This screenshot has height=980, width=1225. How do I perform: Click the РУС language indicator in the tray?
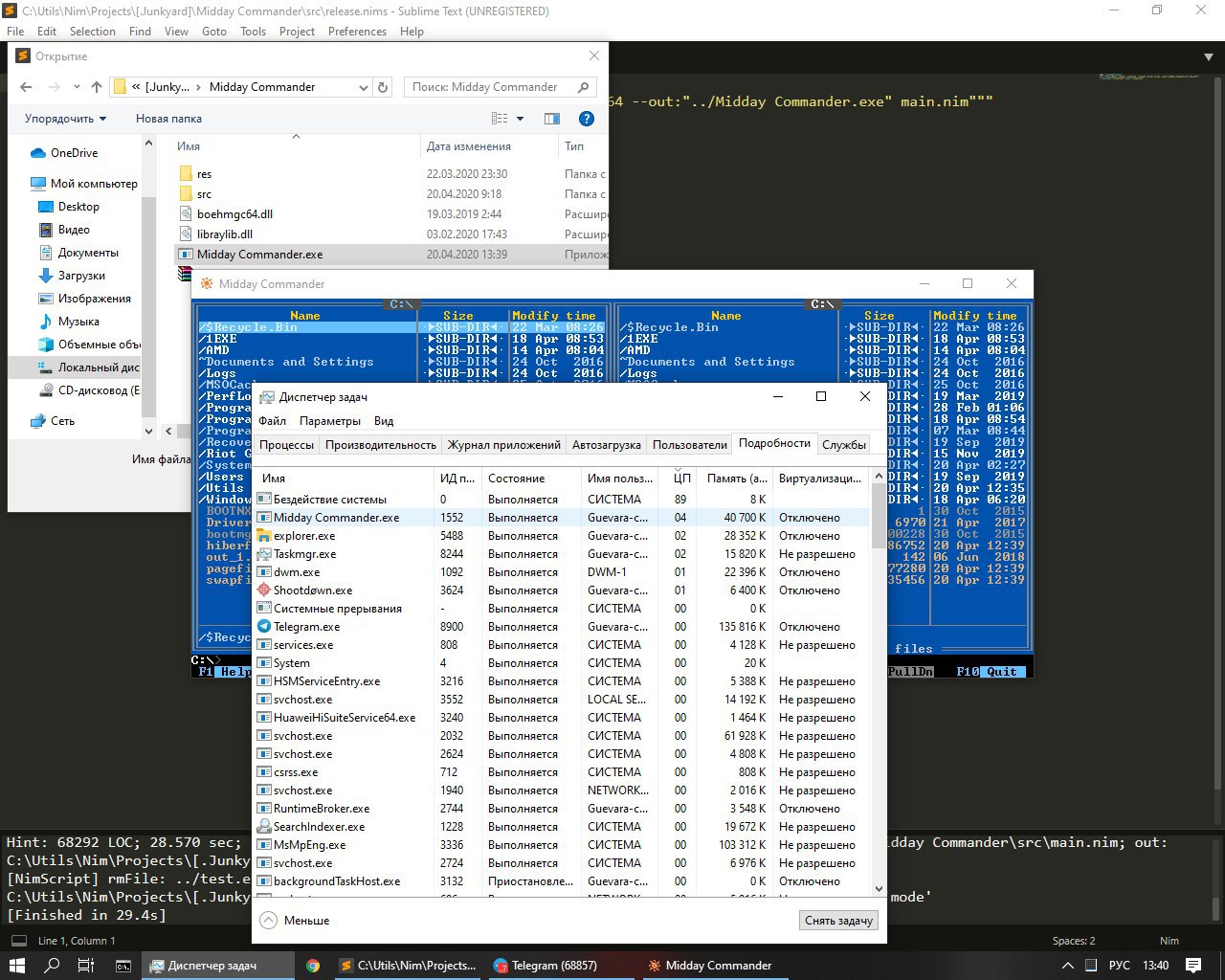[1119, 966]
